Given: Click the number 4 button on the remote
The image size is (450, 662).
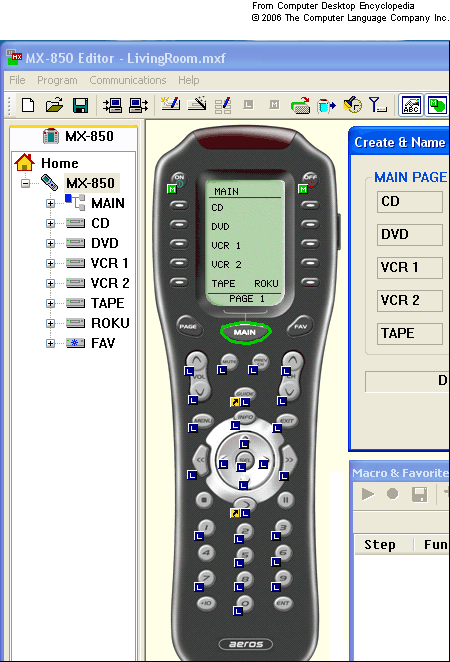Looking at the screenshot, I should [x=206, y=552].
